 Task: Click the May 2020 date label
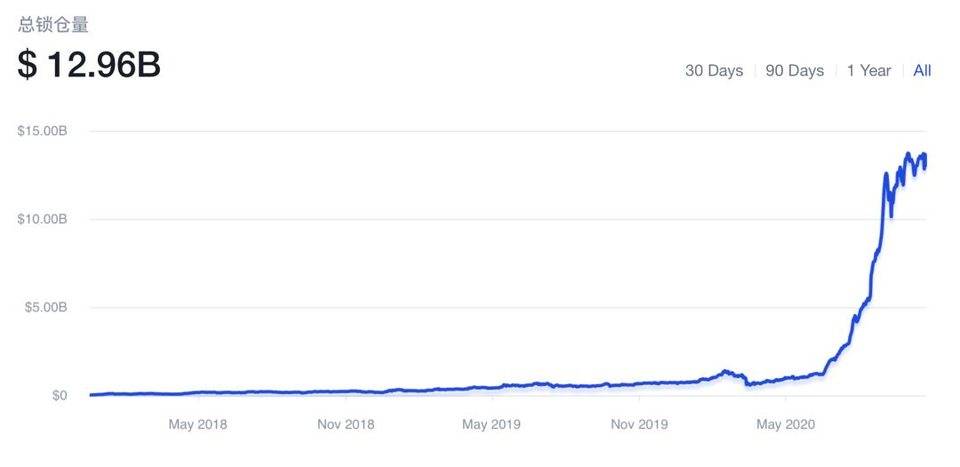(786, 424)
